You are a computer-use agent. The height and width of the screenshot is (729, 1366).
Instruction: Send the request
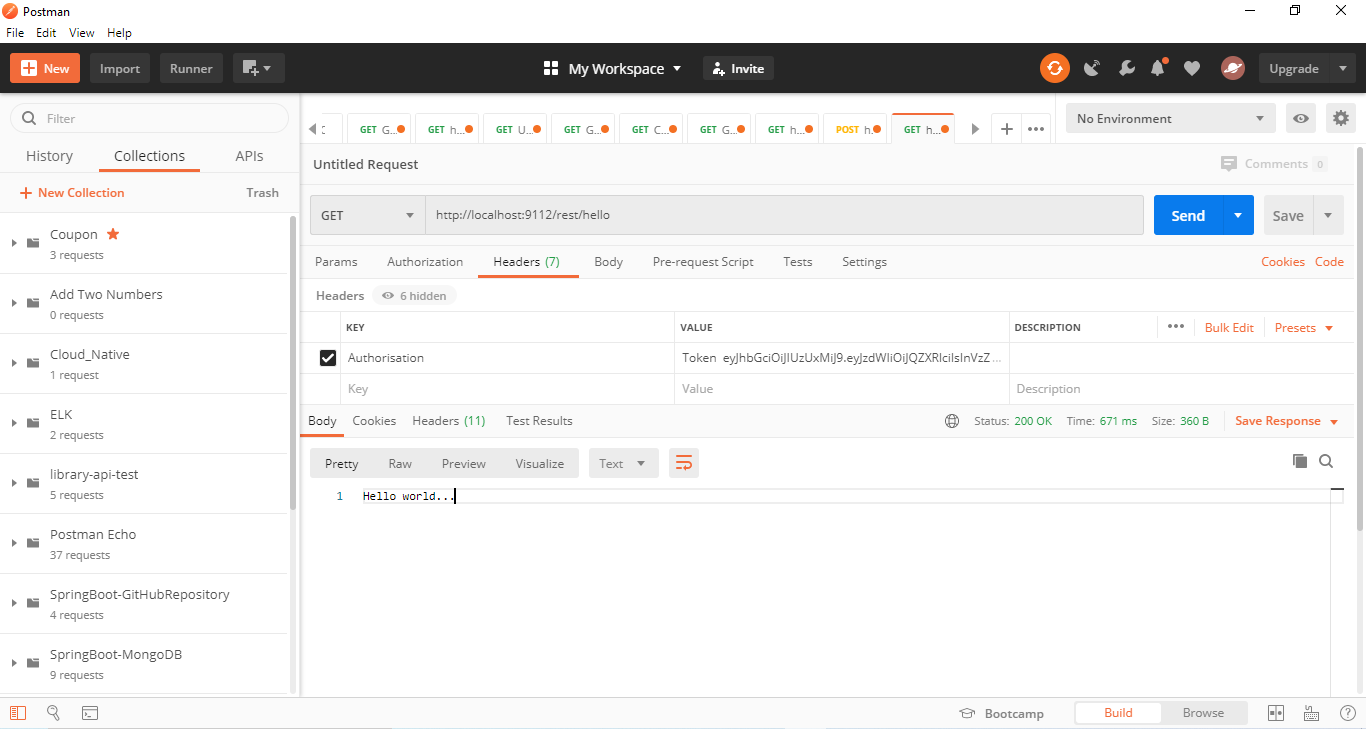pos(1187,215)
